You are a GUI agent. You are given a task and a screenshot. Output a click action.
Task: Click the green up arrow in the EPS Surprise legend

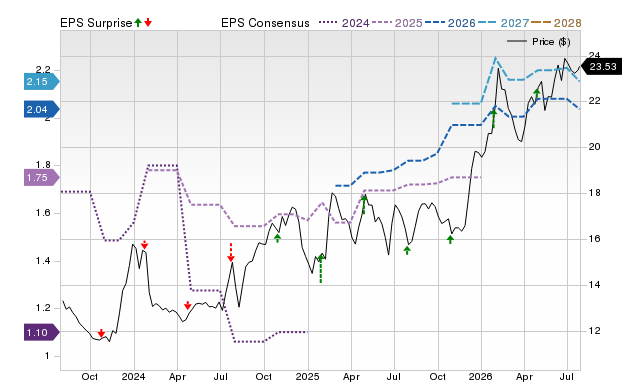tap(138, 22)
